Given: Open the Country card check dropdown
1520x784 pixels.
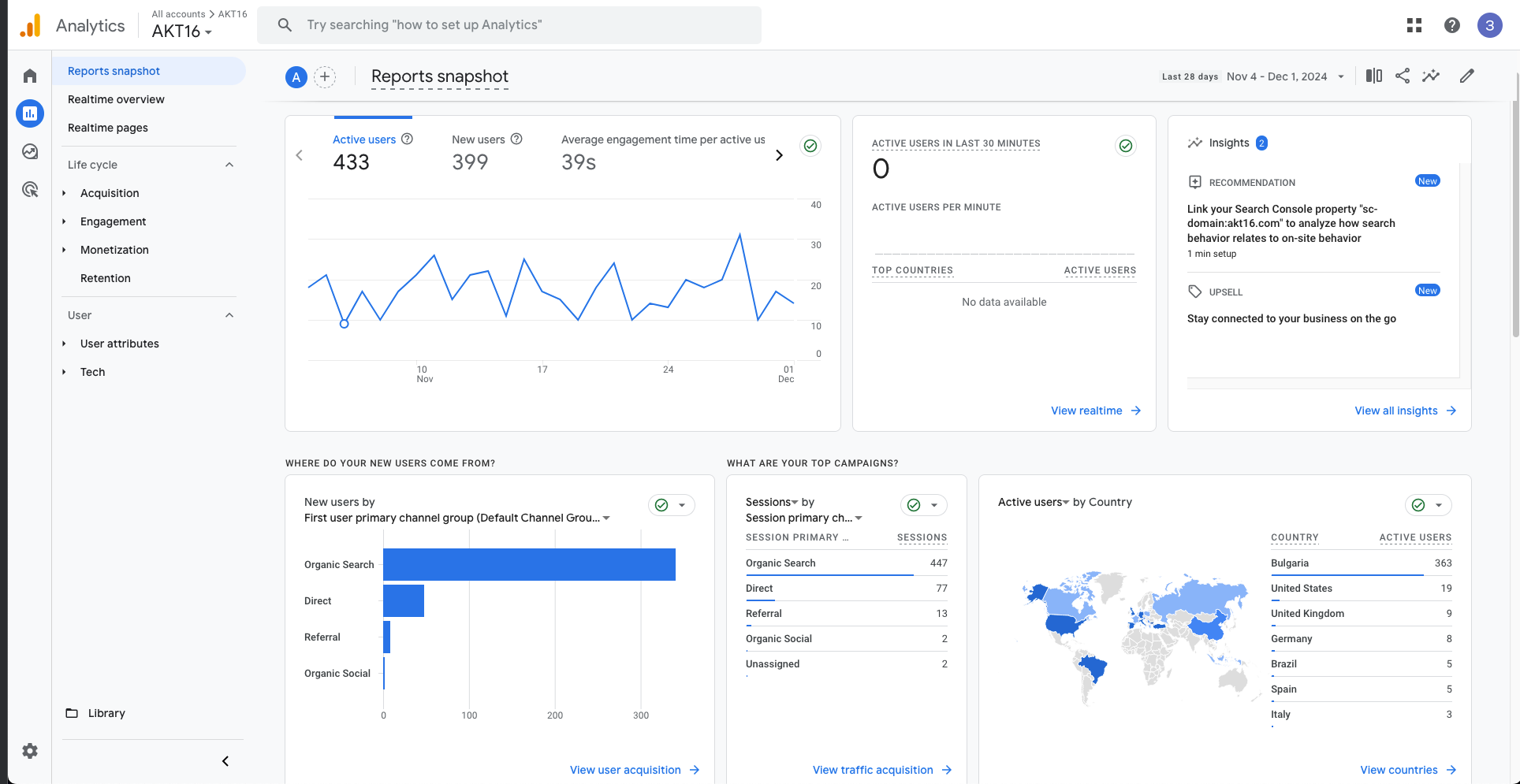Looking at the screenshot, I should [1429, 505].
